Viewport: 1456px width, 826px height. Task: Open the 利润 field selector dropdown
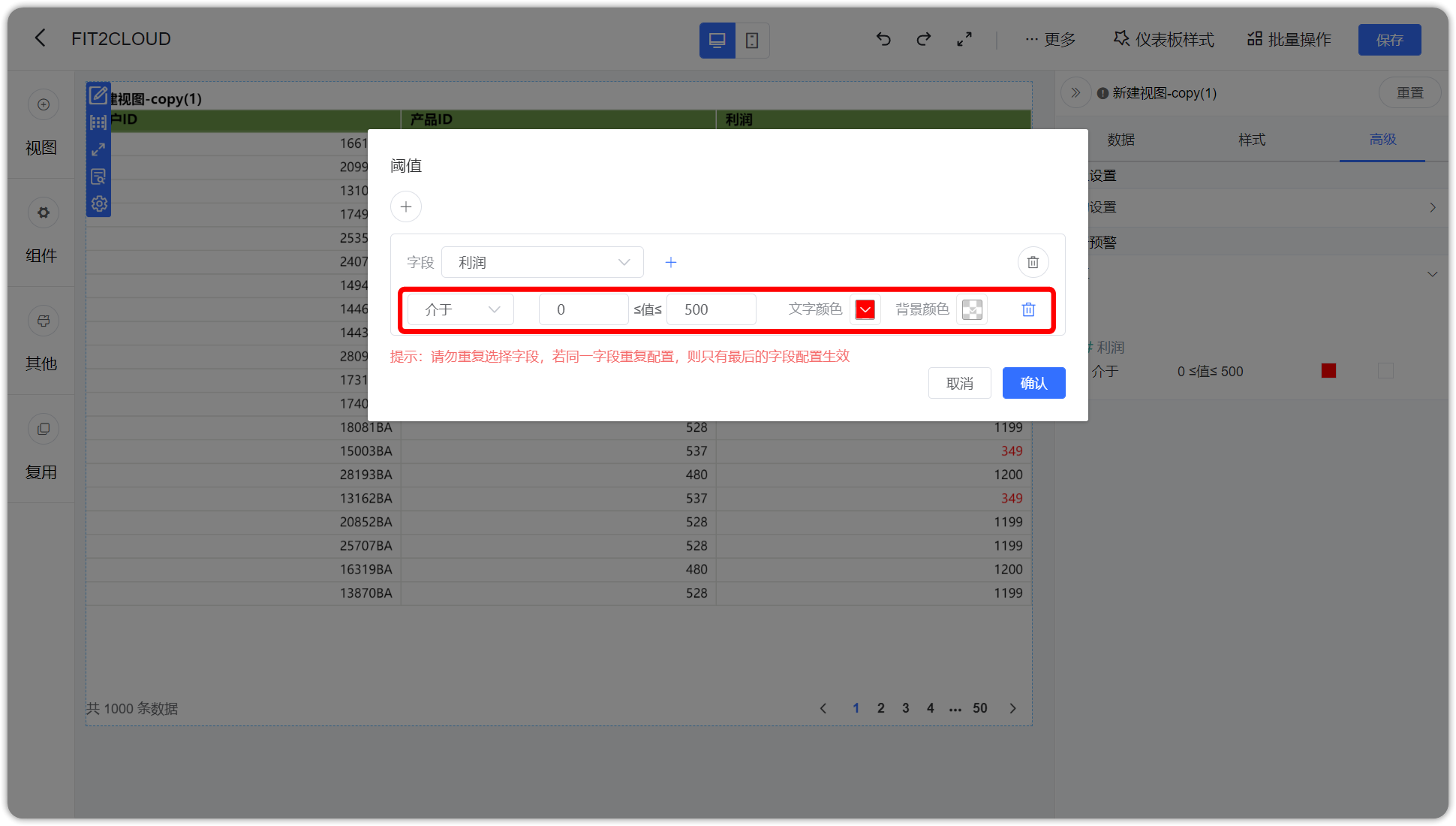pos(542,262)
